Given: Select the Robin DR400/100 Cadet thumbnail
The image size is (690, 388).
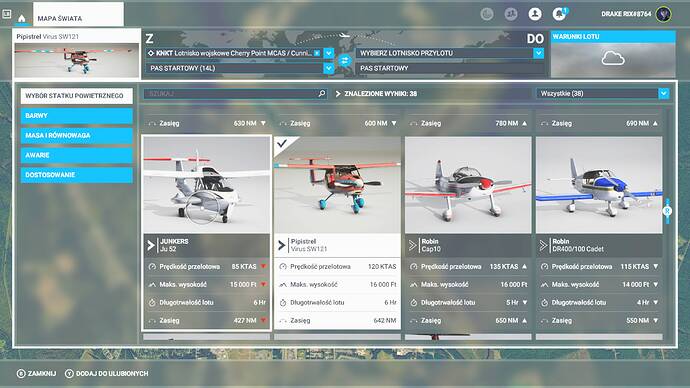Looking at the screenshot, I should pos(599,185).
